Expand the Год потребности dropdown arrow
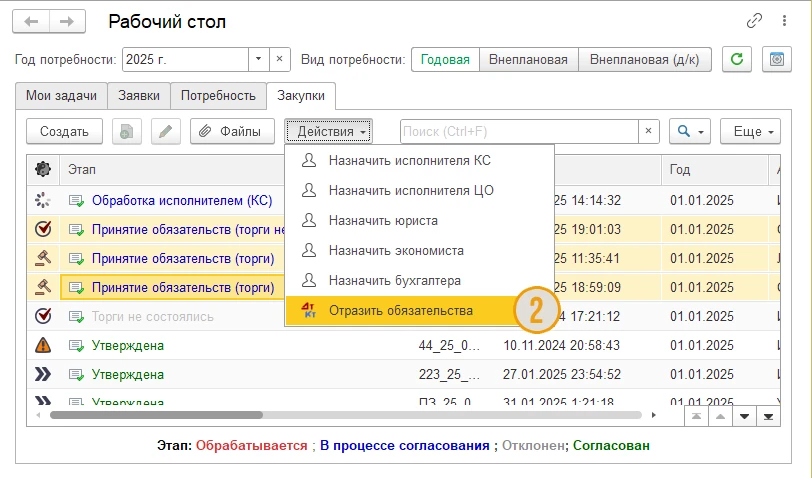Viewport: 812px width, 478px height. tap(258, 59)
